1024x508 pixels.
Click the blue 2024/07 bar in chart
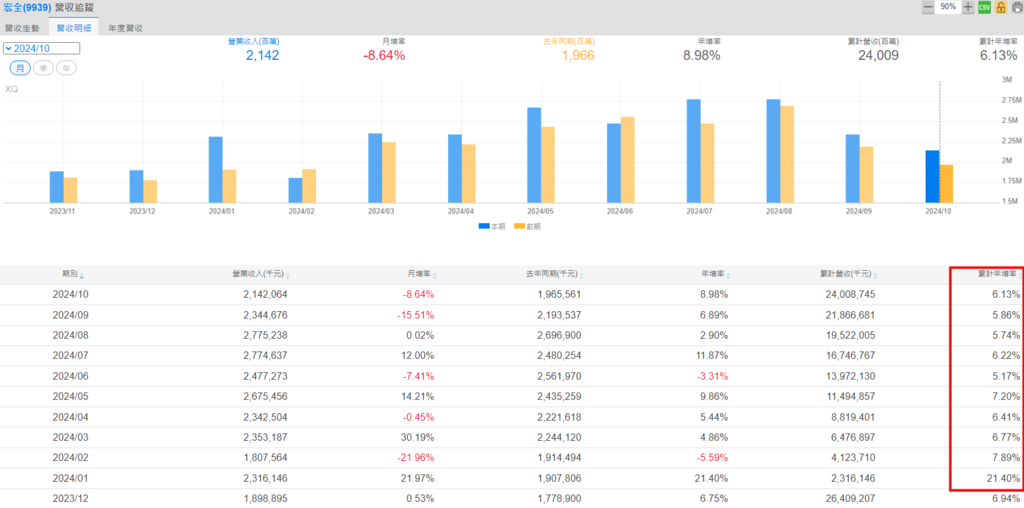tap(694, 151)
